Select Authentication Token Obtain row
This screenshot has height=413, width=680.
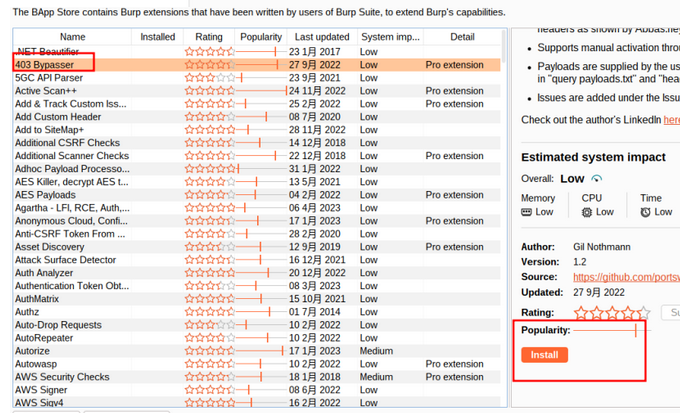click(257, 286)
